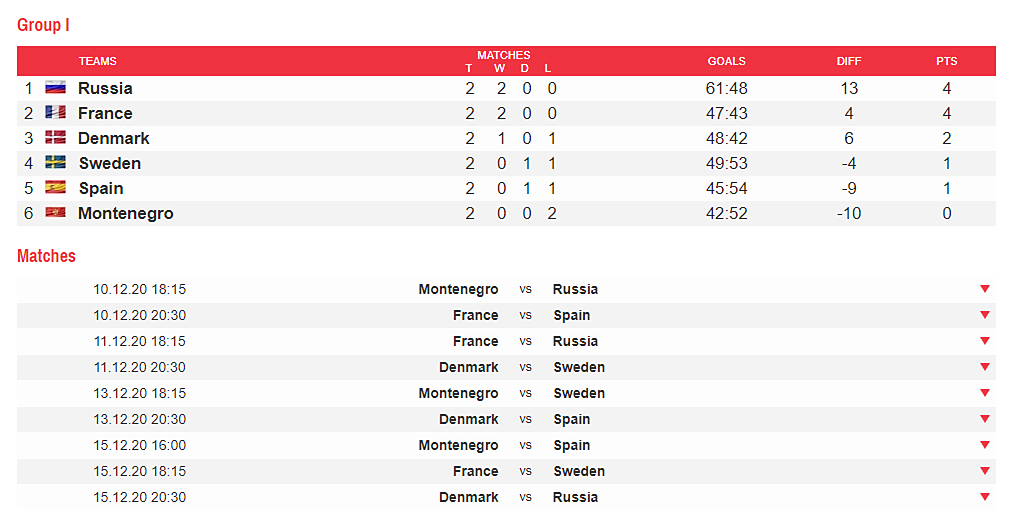Open the Montenegro team link in standings
Screen dimensions: 1015x520
(x=125, y=213)
